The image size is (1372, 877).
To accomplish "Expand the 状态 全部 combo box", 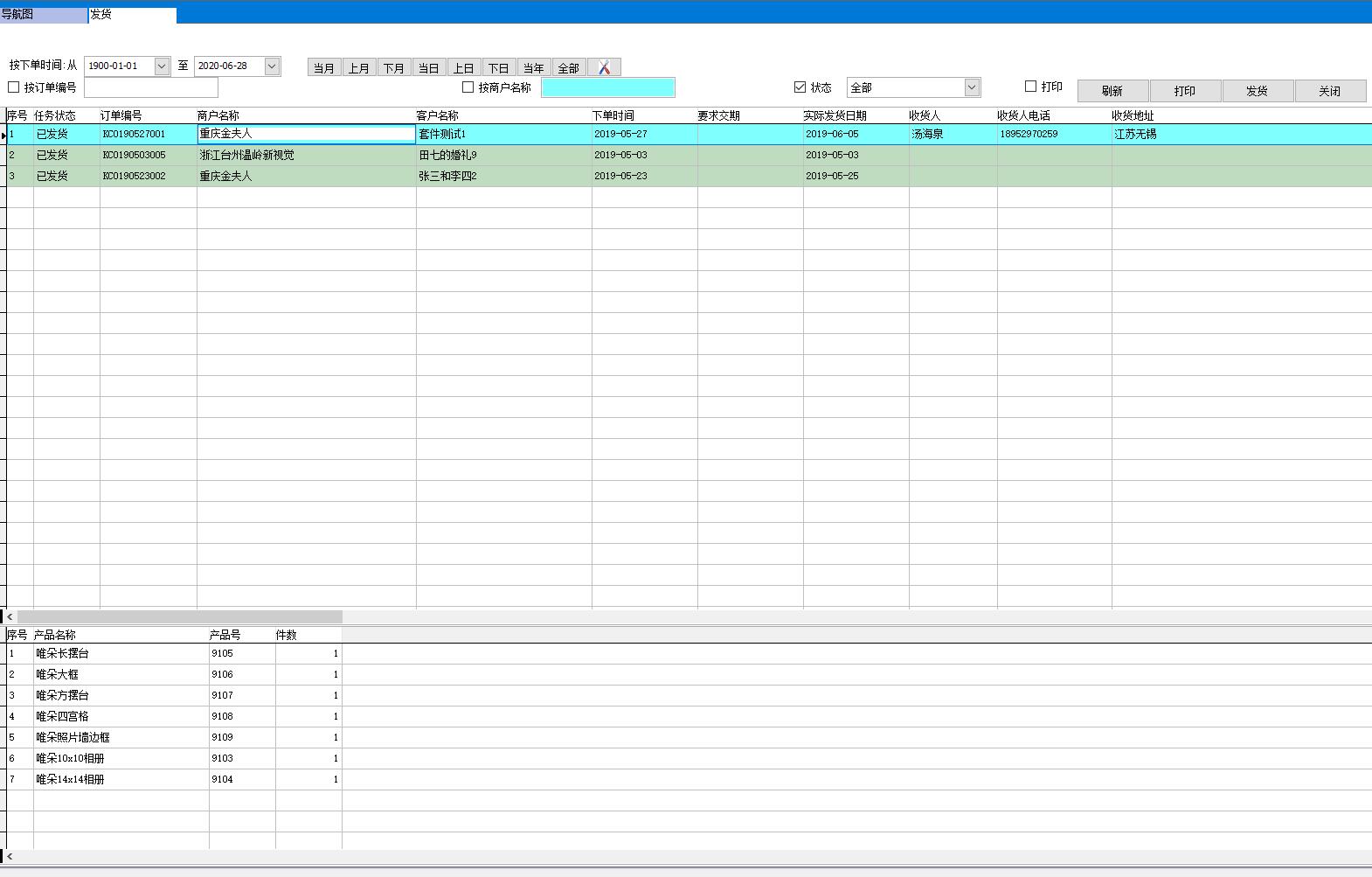I will point(972,87).
